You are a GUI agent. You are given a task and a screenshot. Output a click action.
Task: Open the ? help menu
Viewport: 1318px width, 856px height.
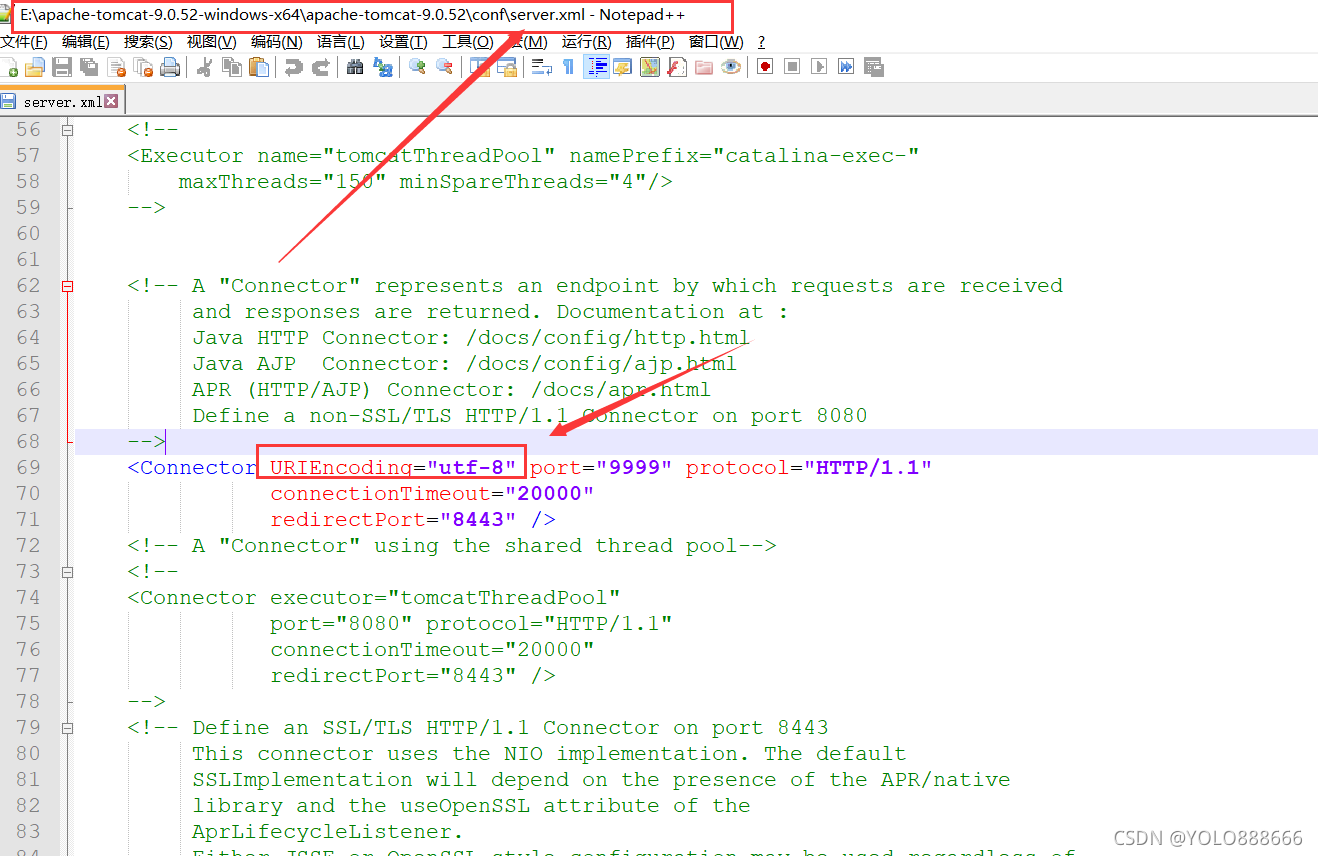[762, 42]
